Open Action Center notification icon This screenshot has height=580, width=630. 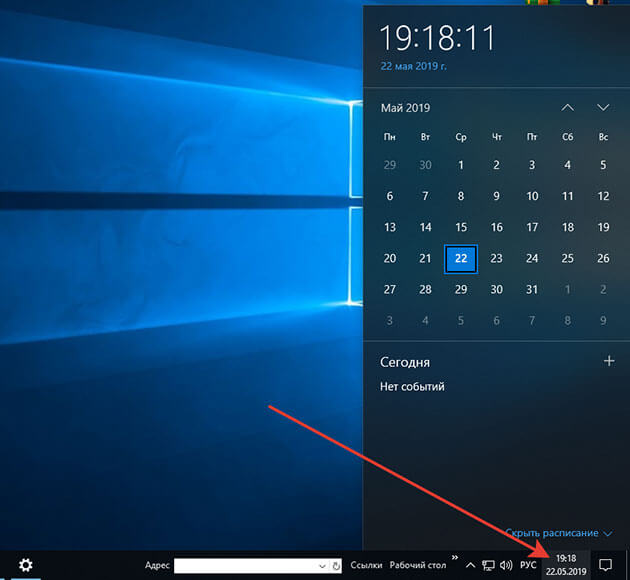point(605,565)
